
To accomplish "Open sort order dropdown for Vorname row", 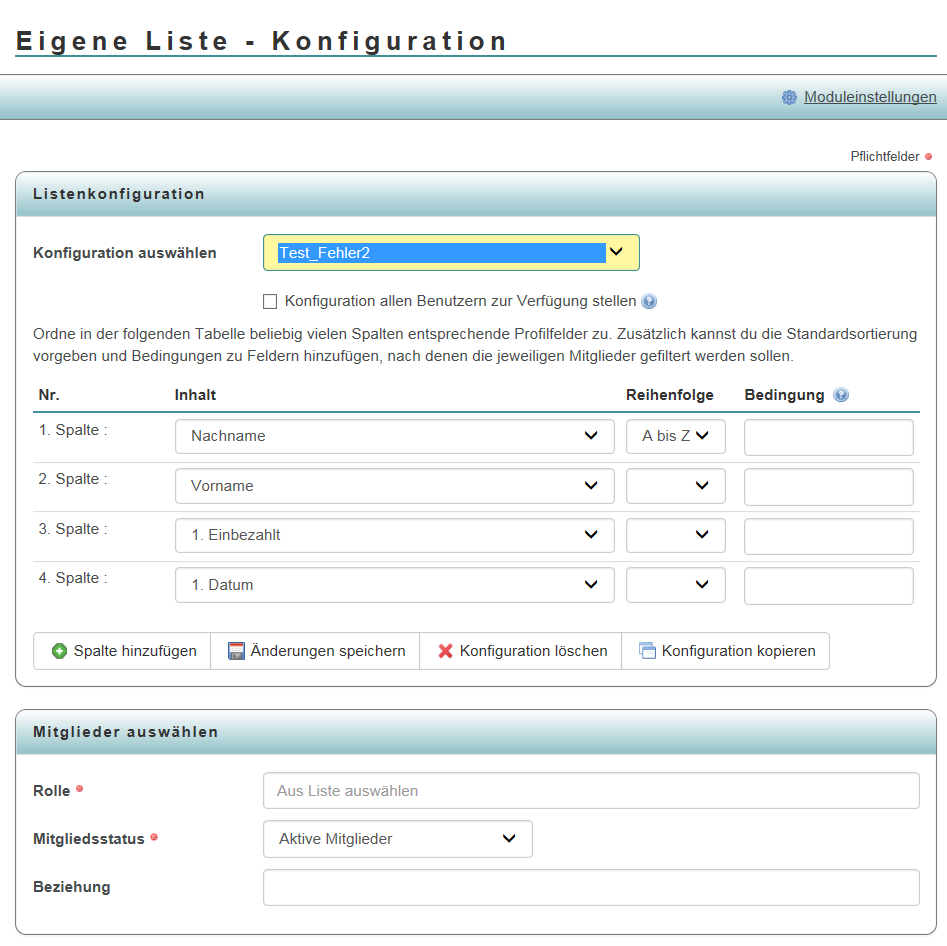I will pyautogui.click(x=675, y=486).
